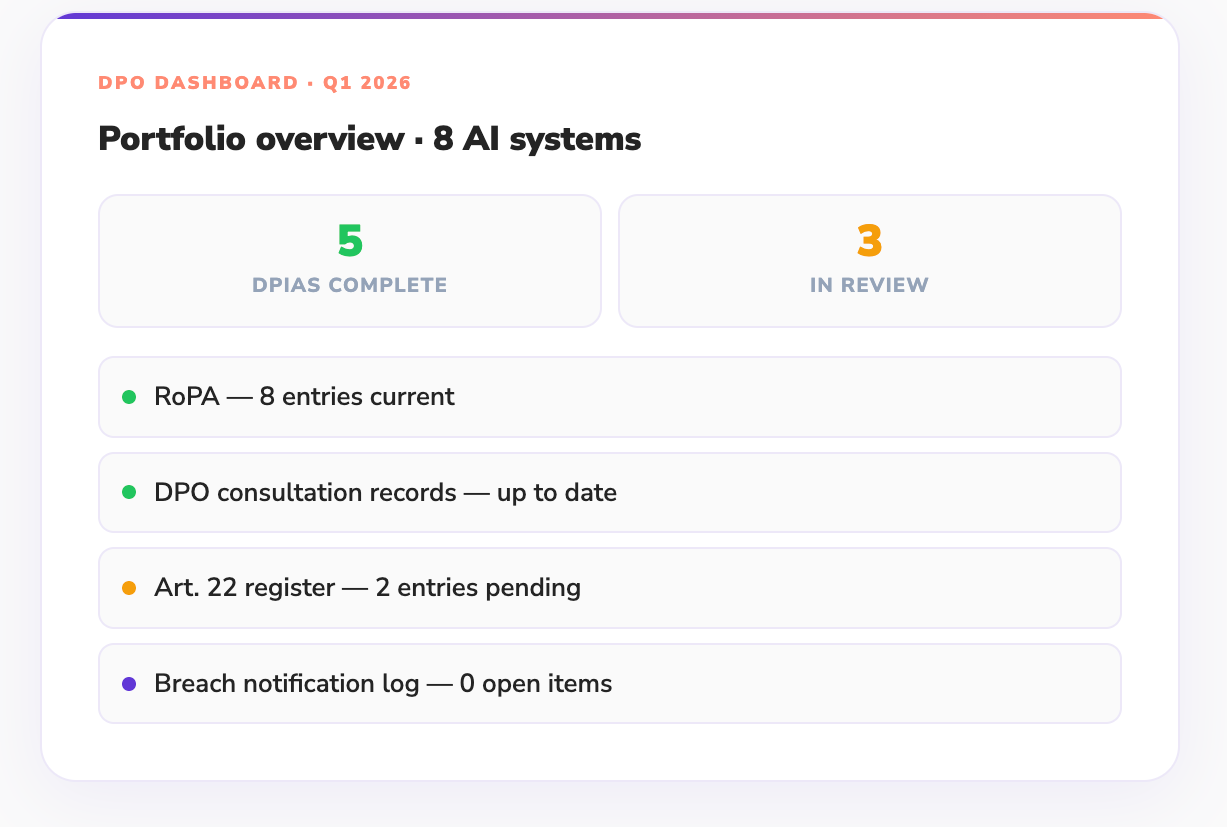Click the green dot beside RoPA

click(129, 397)
